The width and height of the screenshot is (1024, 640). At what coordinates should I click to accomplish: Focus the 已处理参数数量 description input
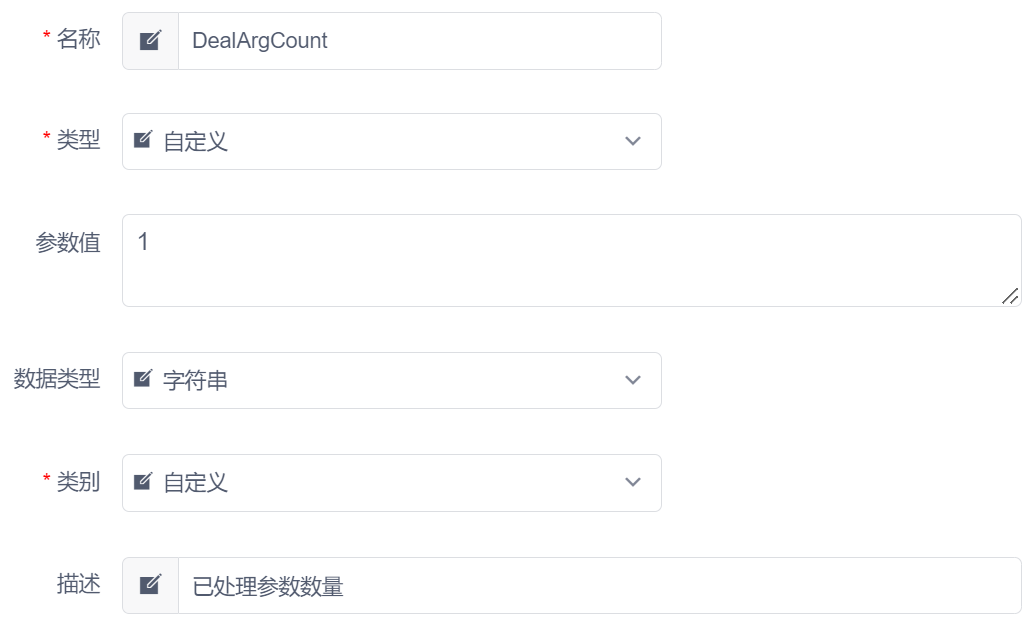pyautogui.click(x=598, y=586)
